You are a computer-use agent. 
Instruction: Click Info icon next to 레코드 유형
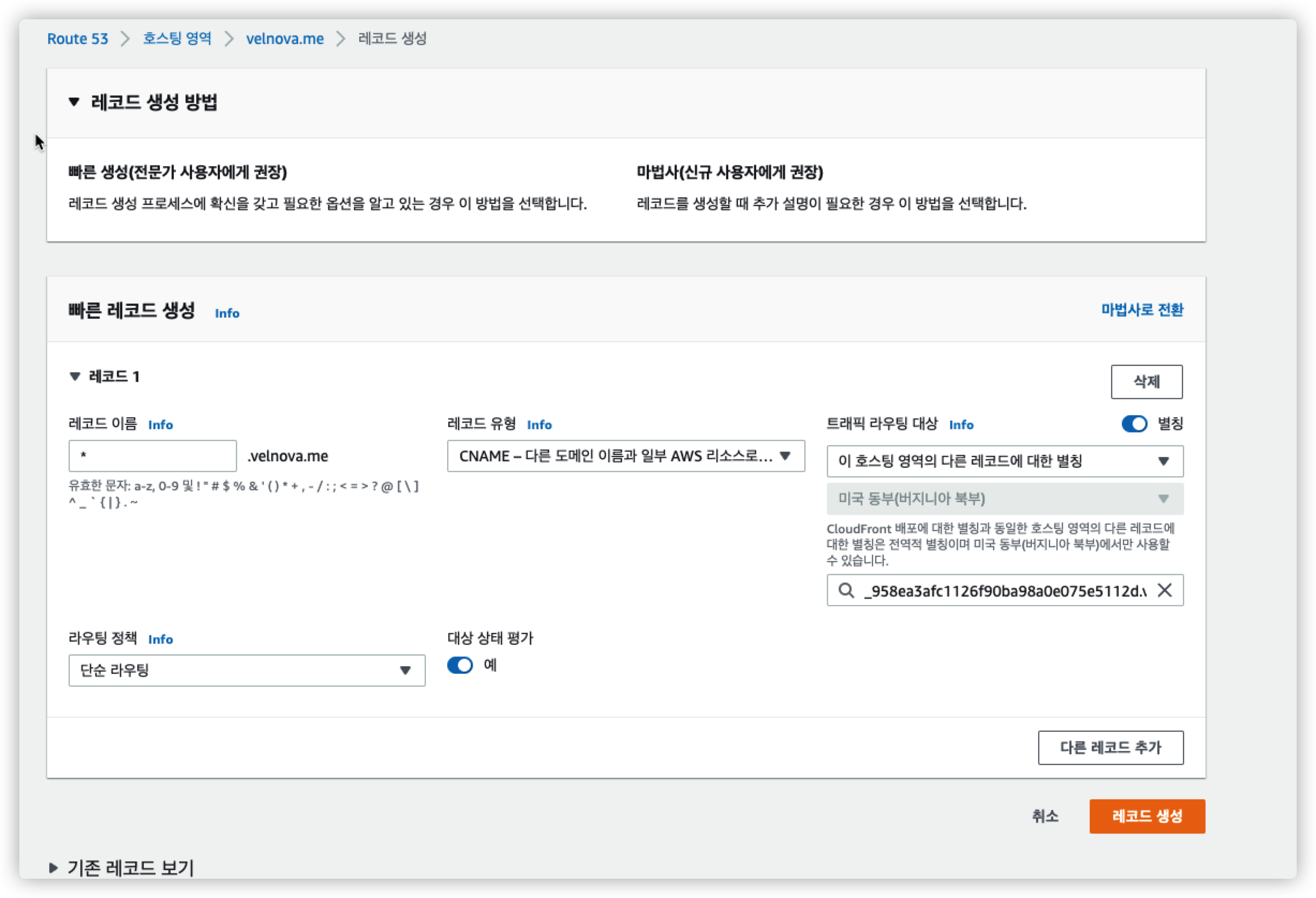point(538,424)
